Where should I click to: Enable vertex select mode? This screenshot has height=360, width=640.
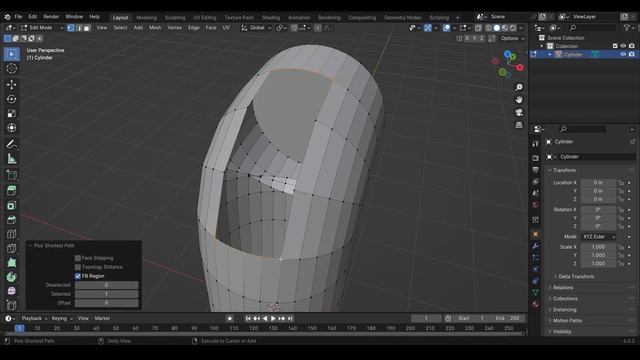71,28
